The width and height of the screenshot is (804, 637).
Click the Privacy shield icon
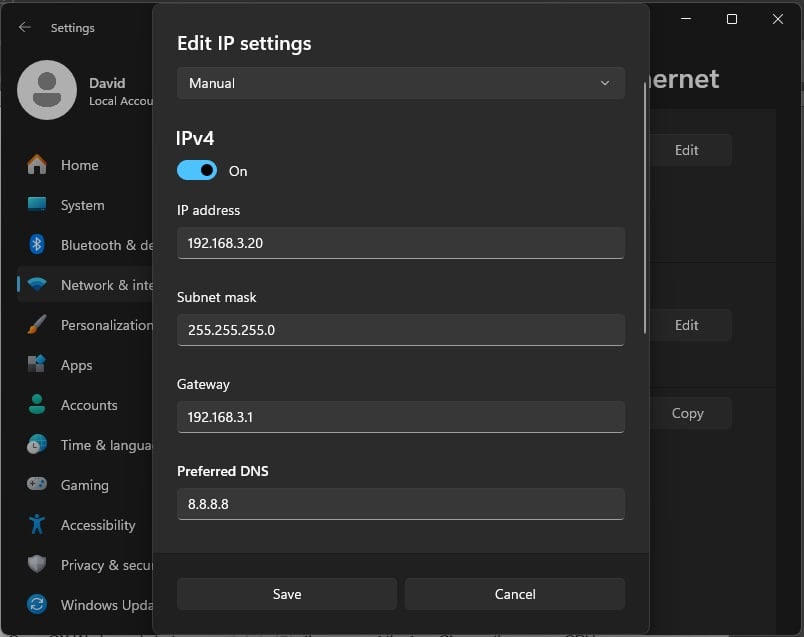37,564
